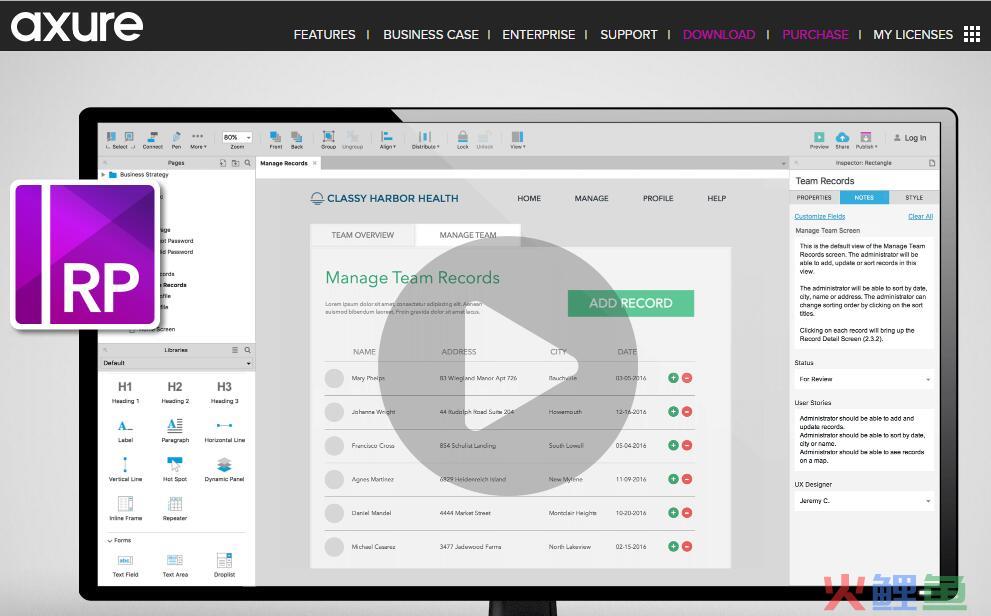Select the Vertical Line widget
The width and height of the screenshot is (991, 616).
click(125, 469)
